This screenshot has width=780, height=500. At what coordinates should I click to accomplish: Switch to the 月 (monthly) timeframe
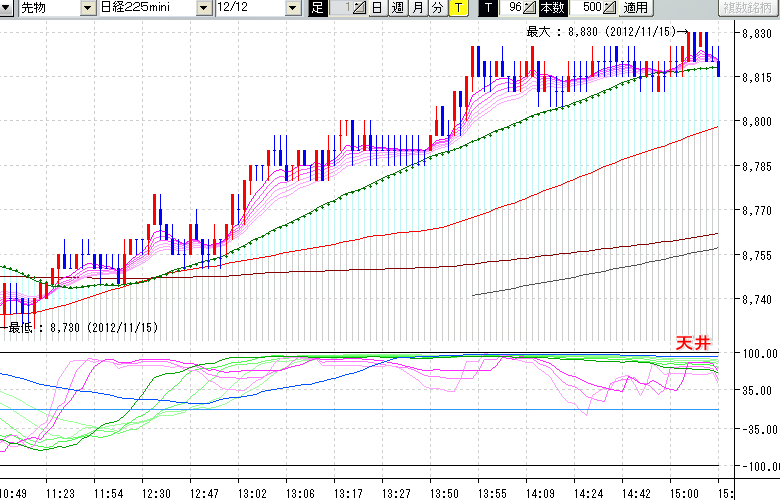pos(417,8)
